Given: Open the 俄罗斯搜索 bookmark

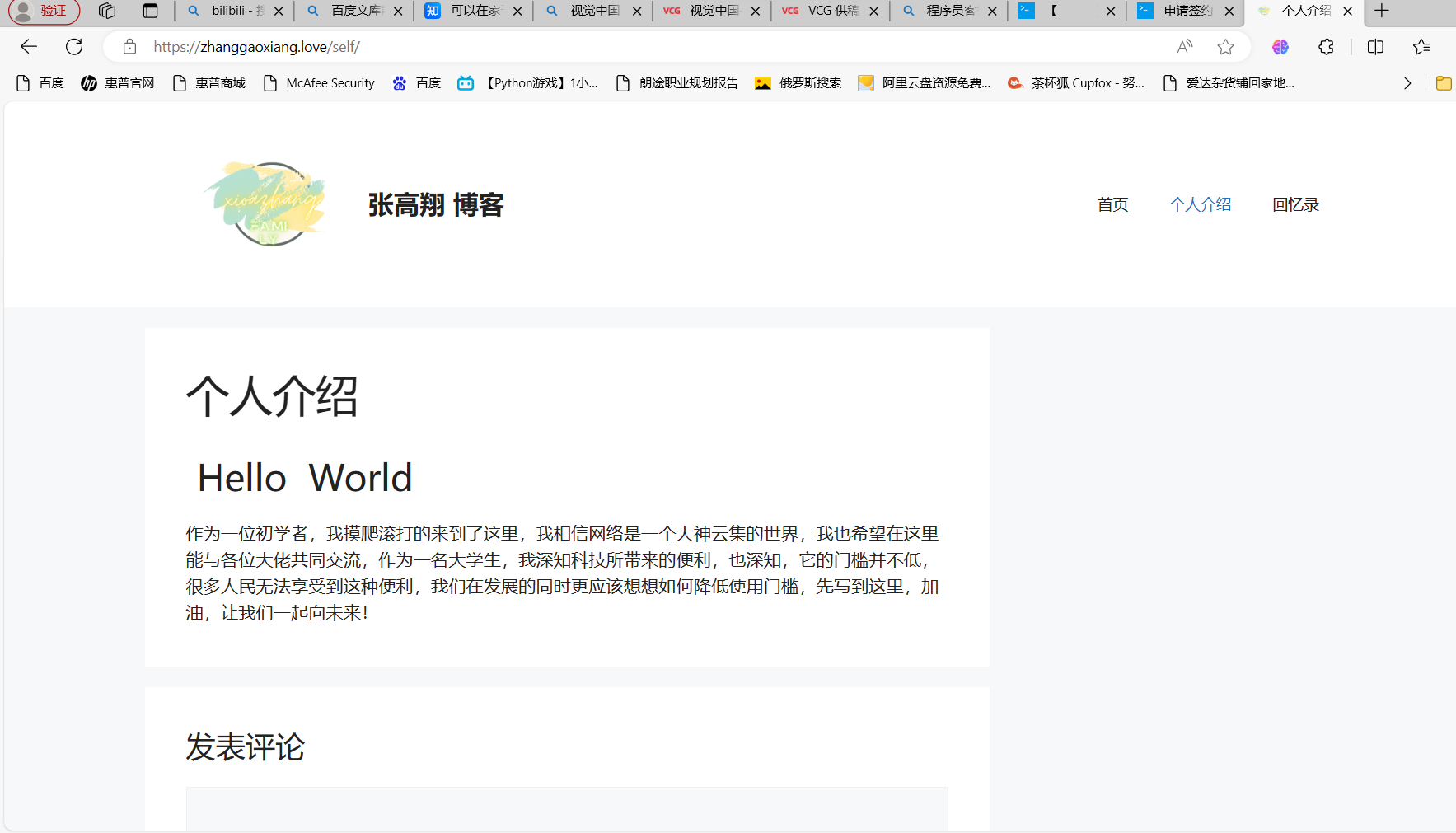Looking at the screenshot, I should tap(798, 83).
